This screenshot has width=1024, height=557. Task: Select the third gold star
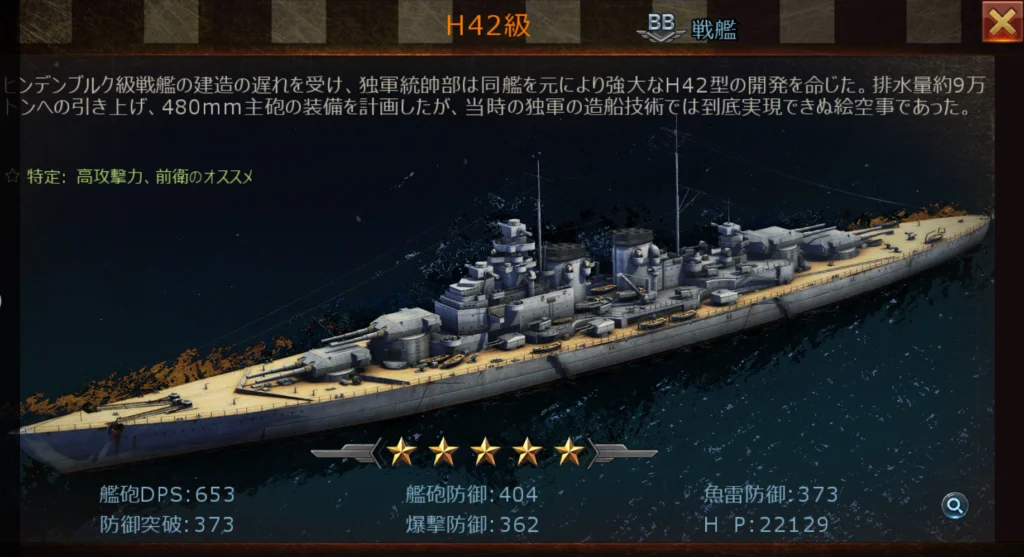click(485, 451)
